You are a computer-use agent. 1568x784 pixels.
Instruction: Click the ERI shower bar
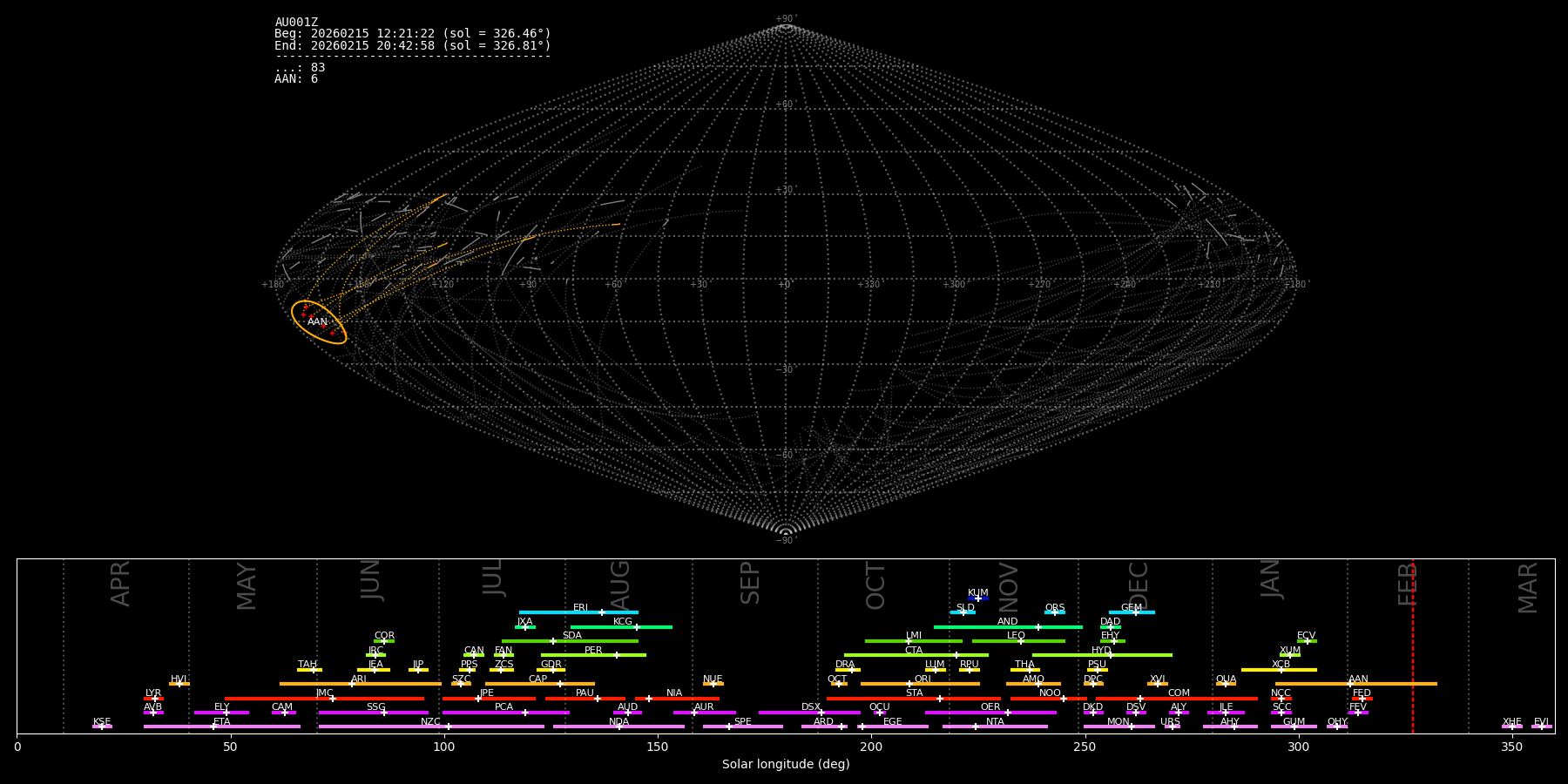pyautogui.click(x=578, y=612)
